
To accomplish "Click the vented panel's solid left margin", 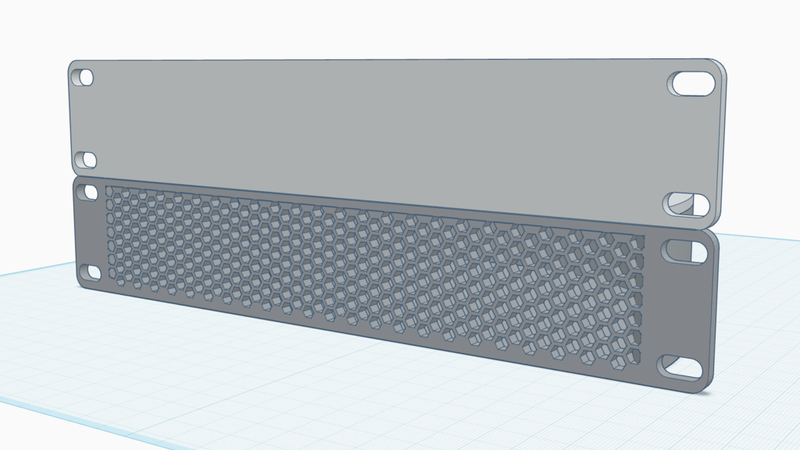I will [90, 230].
